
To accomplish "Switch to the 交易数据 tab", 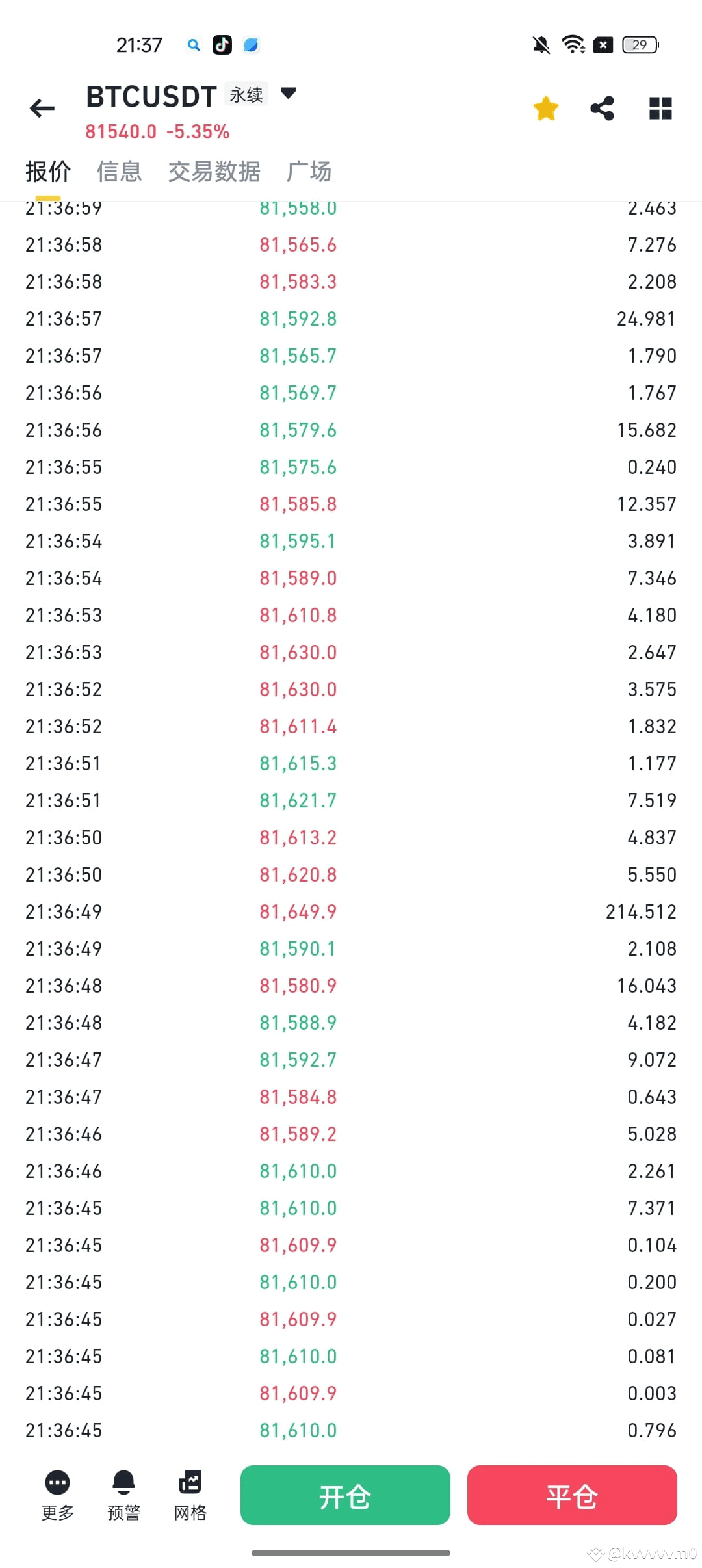I will [214, 171].
